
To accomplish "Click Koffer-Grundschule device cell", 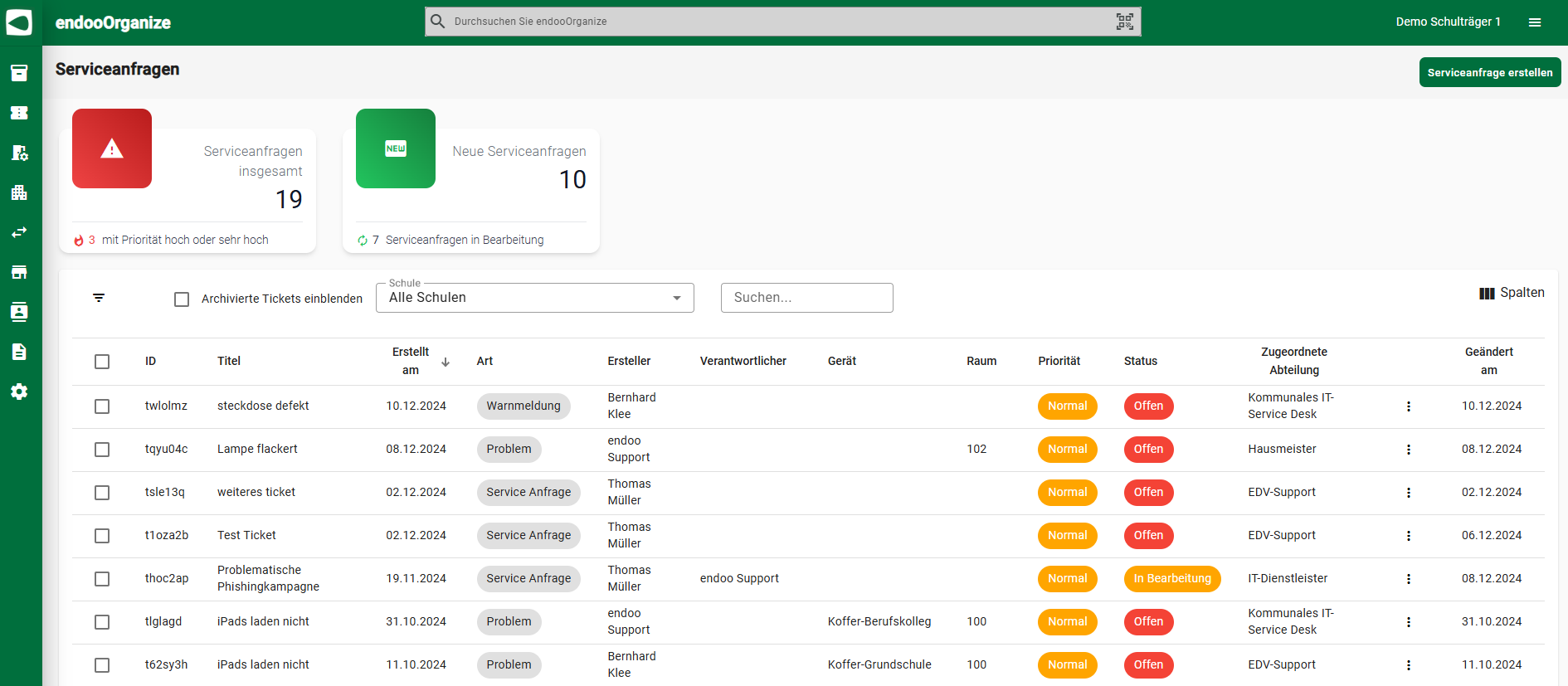I will pyautogui.click(x=879, y=664).
